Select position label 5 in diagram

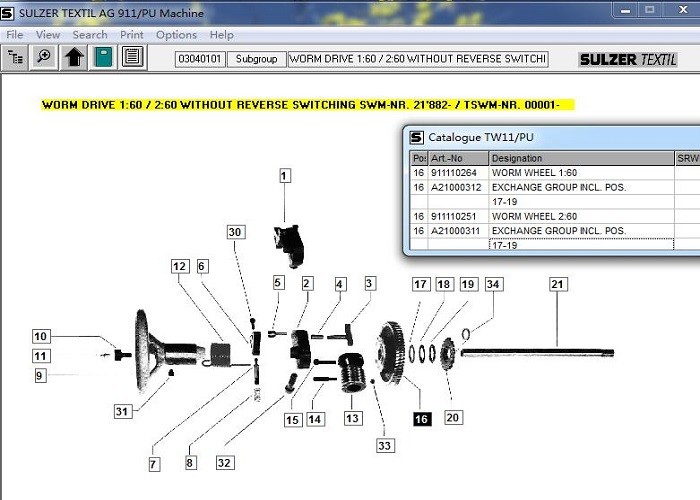tap(278, 283)
